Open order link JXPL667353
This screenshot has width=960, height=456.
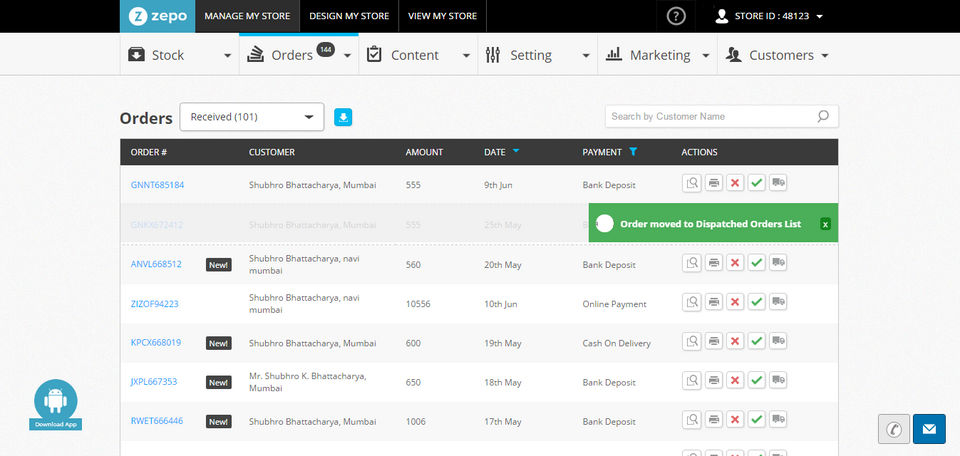[154, 382]
